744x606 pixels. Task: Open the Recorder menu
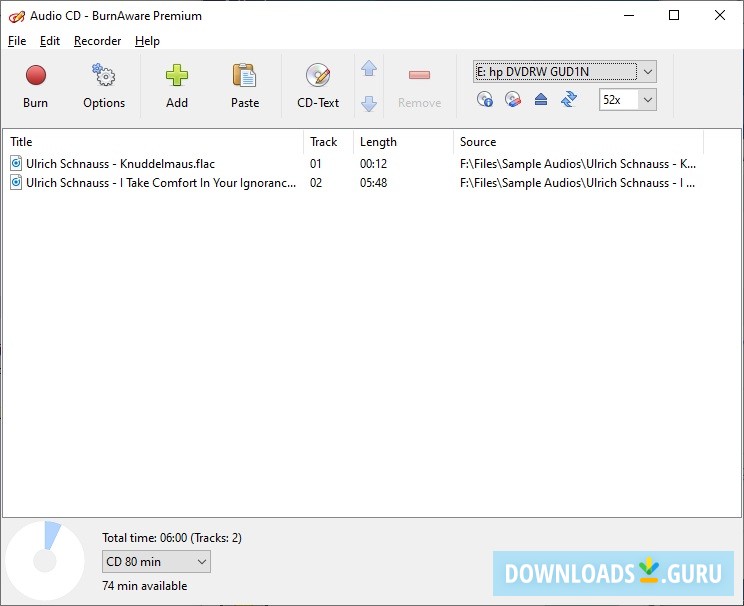(x=97, y=41)
